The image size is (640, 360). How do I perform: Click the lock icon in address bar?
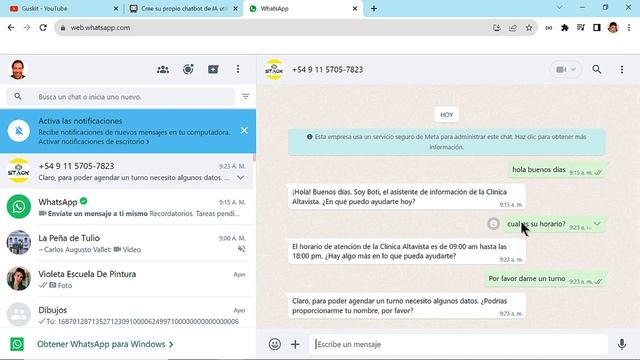click(x=63, y=28)
